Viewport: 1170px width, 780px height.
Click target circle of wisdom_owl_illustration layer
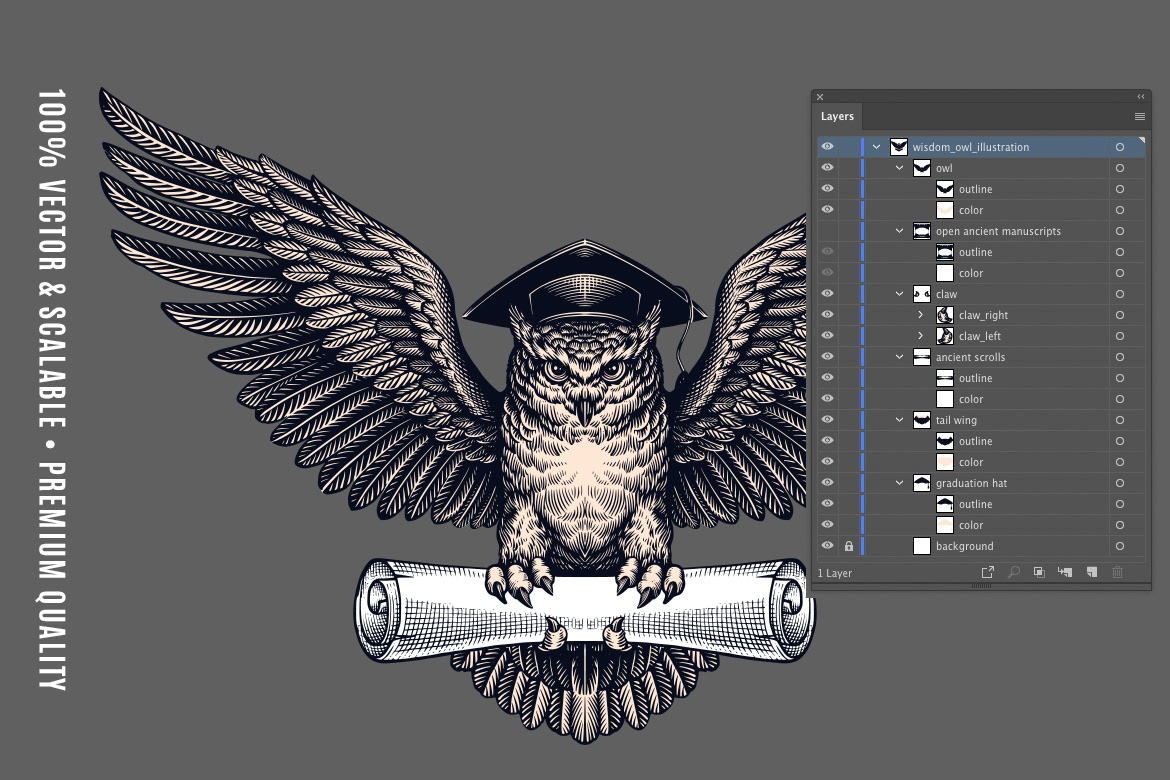(1120, 147)
